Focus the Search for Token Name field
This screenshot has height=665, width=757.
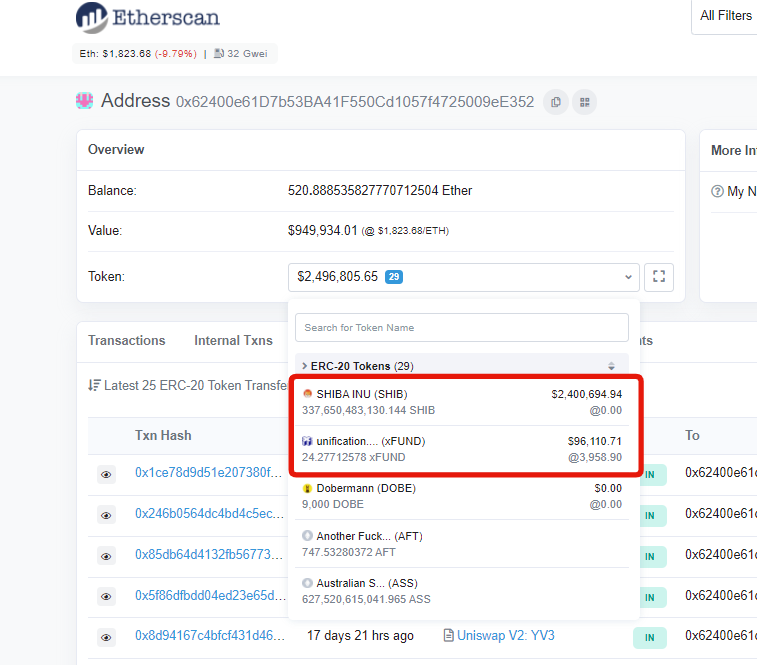coord(462,327)
